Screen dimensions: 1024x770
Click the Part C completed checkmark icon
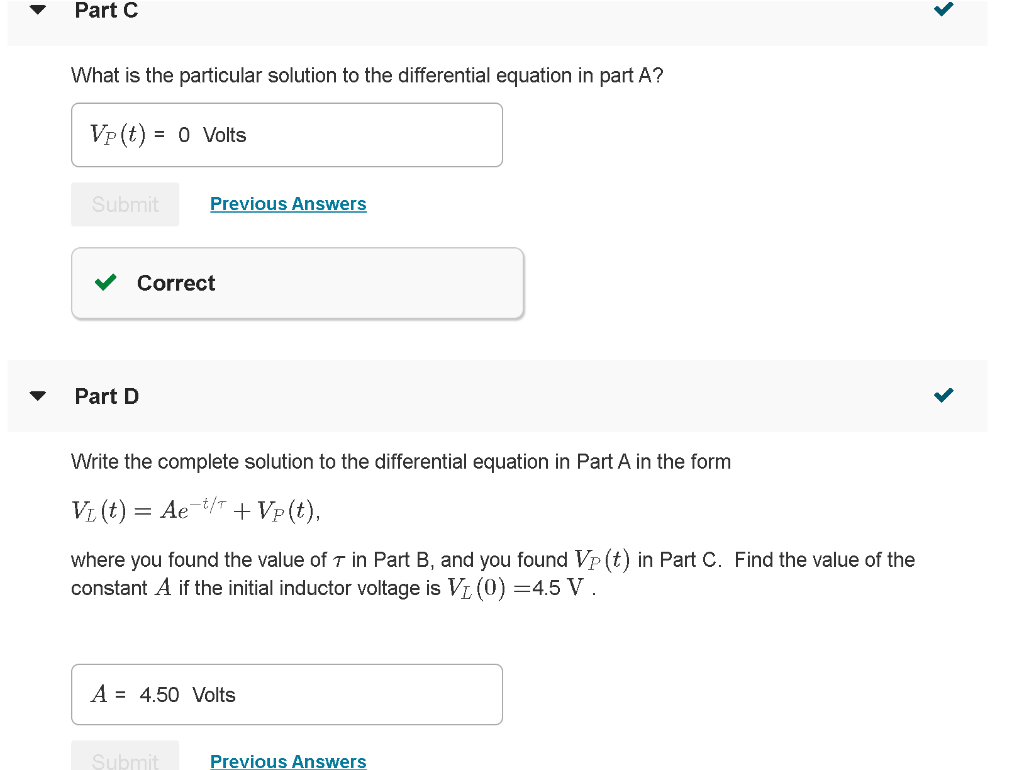(x=944, y=8)
